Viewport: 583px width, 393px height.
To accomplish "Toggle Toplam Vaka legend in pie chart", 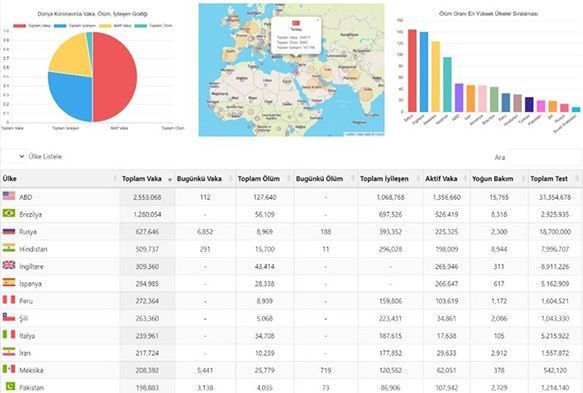I will [x=32, y=26].
